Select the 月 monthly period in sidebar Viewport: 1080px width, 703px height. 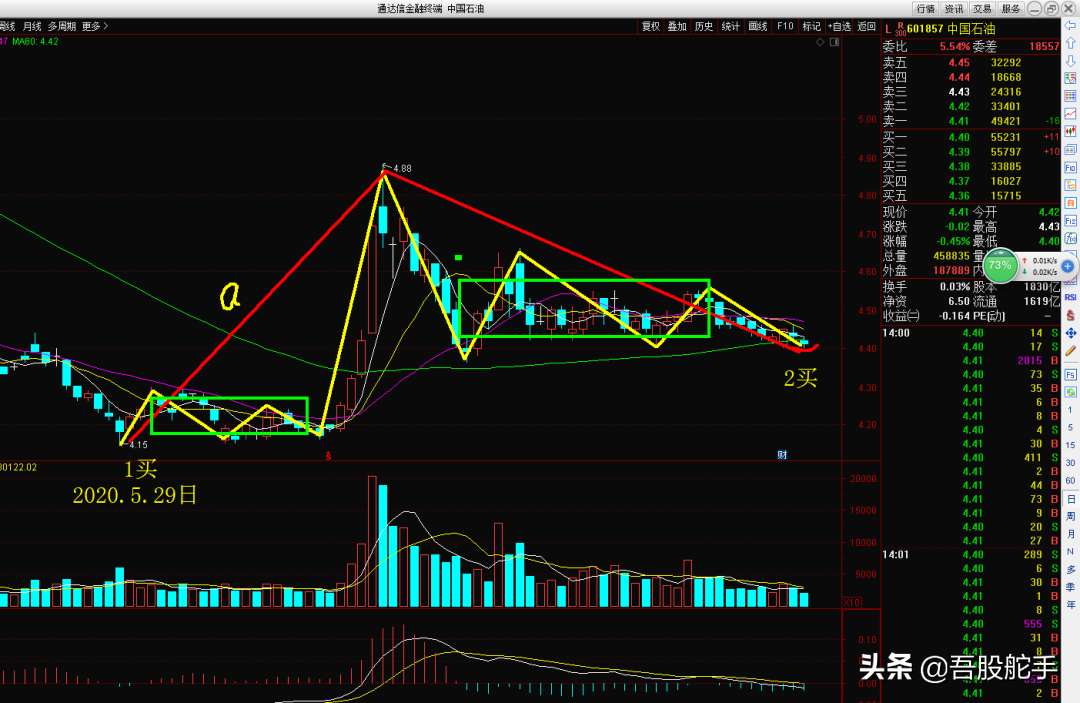click(1070, 534)
